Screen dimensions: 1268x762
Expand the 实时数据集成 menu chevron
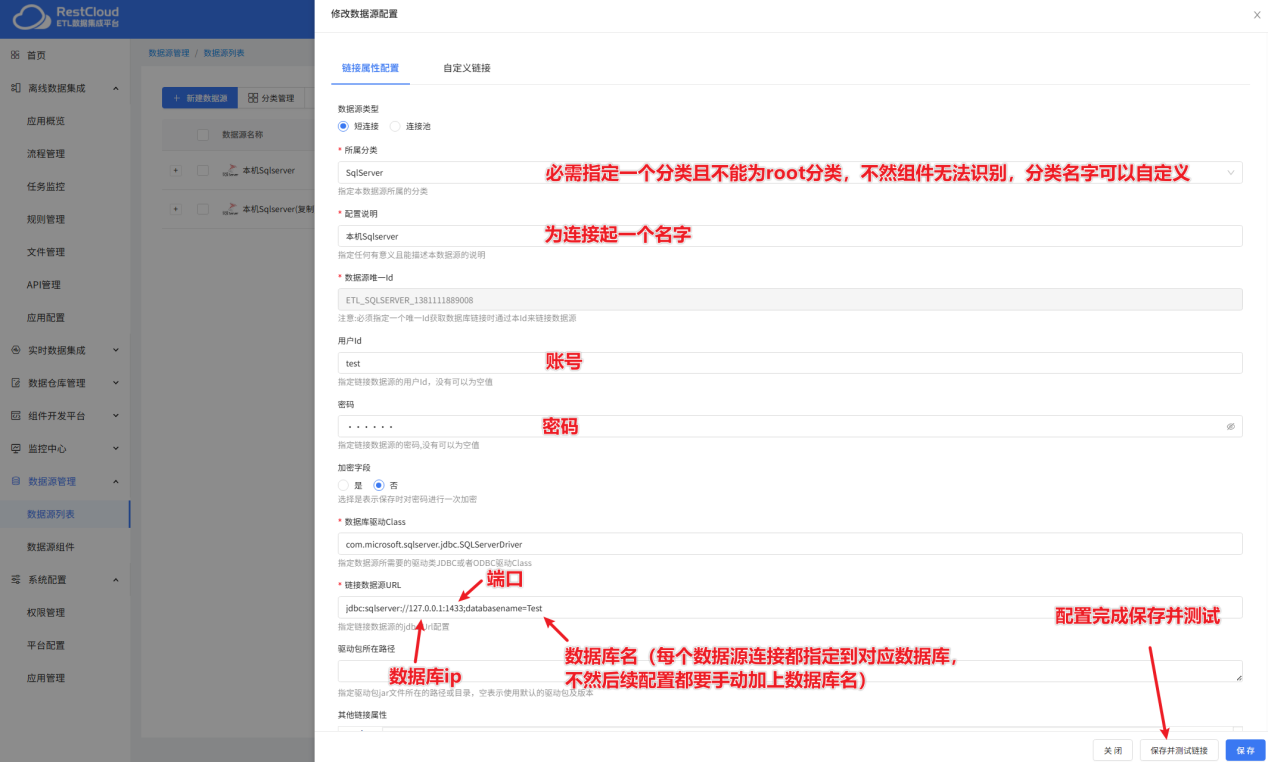pos(116,350)
